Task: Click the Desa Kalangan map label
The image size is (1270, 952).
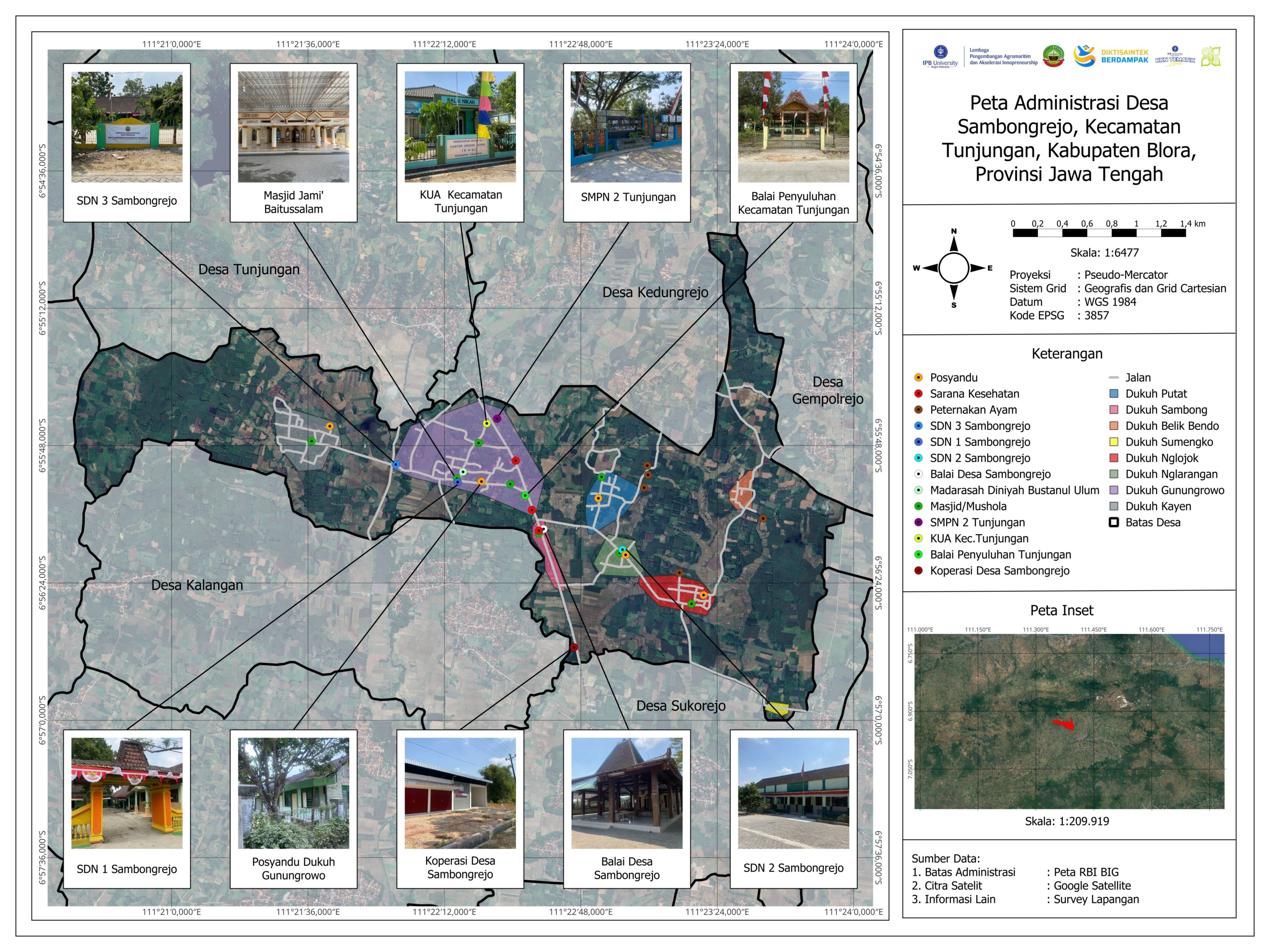Action: pos(197,585)
